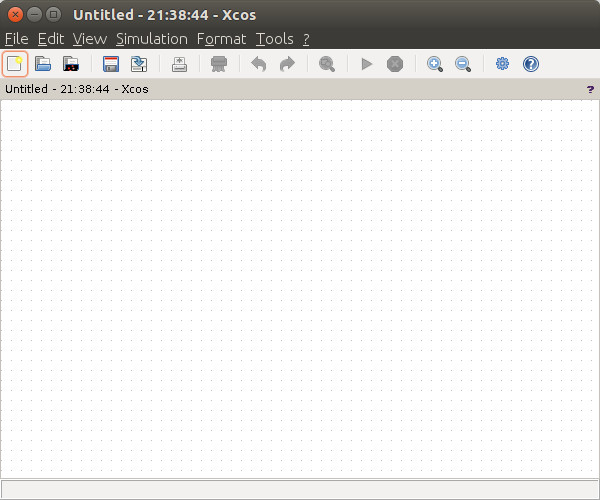
Task: Open the Edit menu
Action: pyautogui.click(x=51, y=39)
